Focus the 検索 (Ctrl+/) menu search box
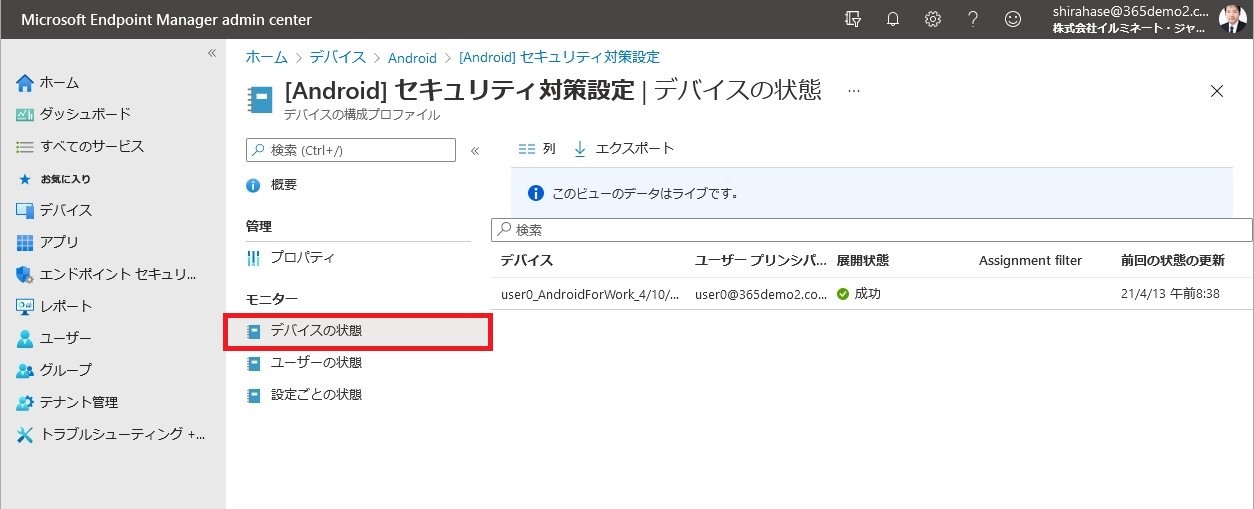This screenshot has height=509, width=1254. point(351,150)
